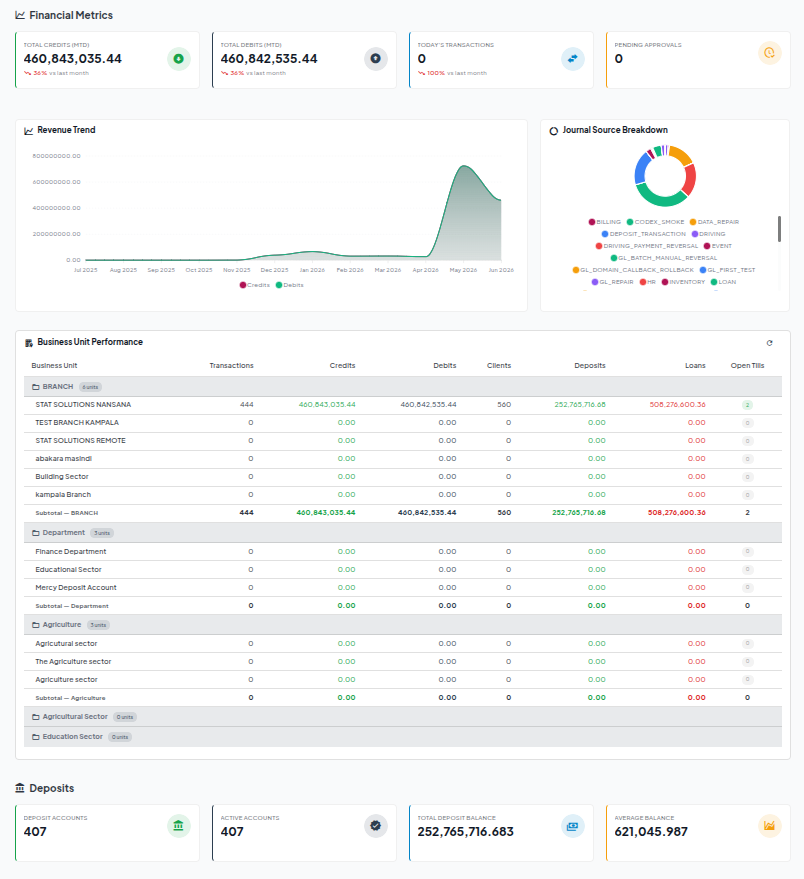Click the Clients column header
Screen dimensions: 804x879
499,366
